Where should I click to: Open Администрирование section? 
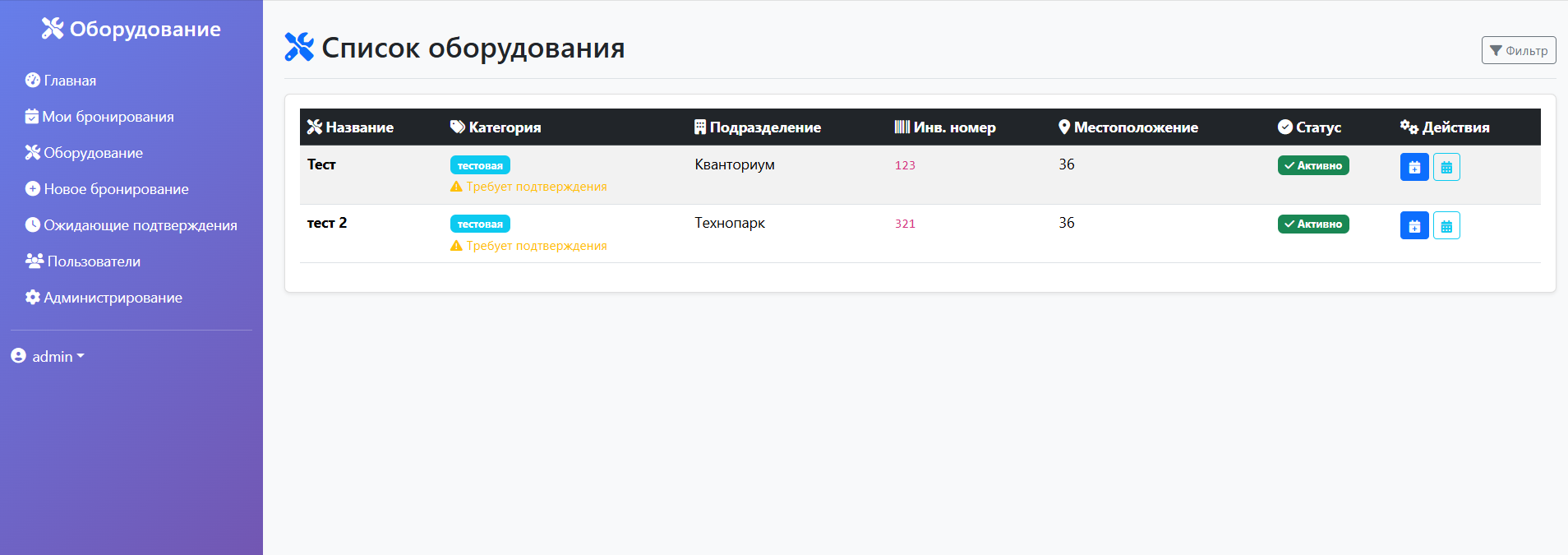104,298
